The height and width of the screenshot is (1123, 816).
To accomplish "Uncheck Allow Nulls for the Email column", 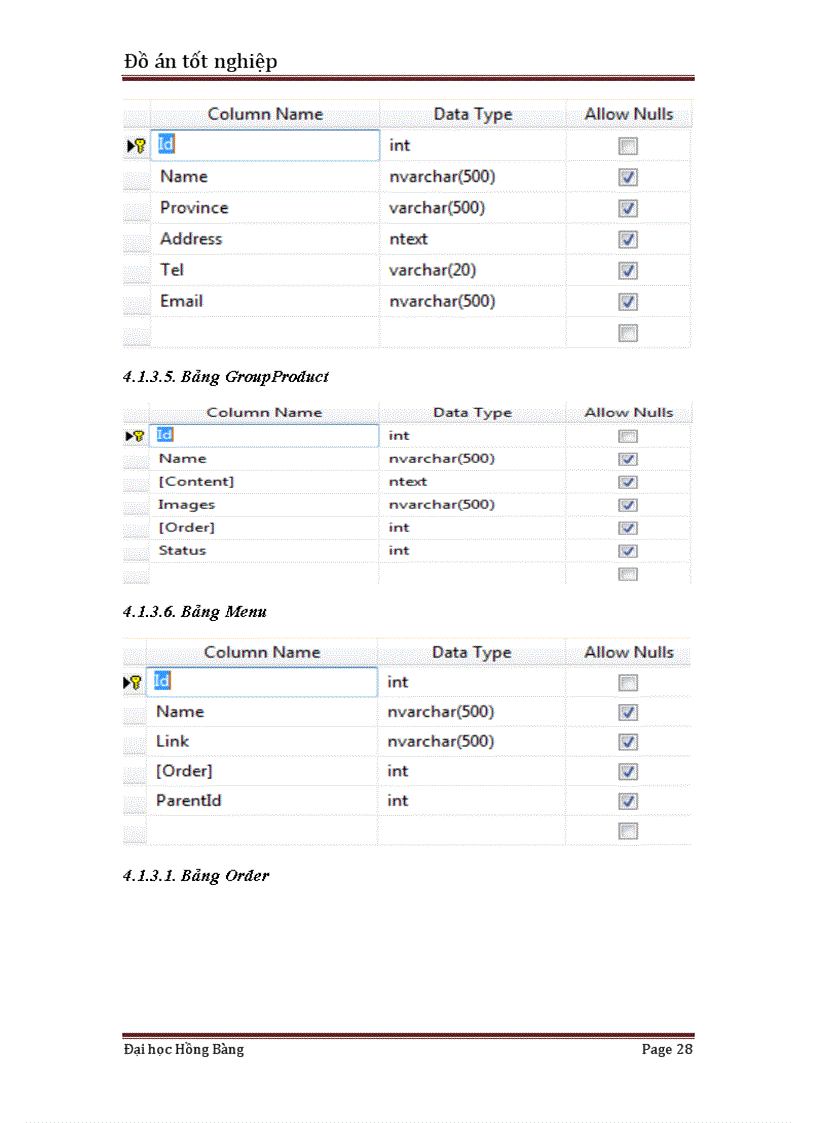I will tap(627, 301).
